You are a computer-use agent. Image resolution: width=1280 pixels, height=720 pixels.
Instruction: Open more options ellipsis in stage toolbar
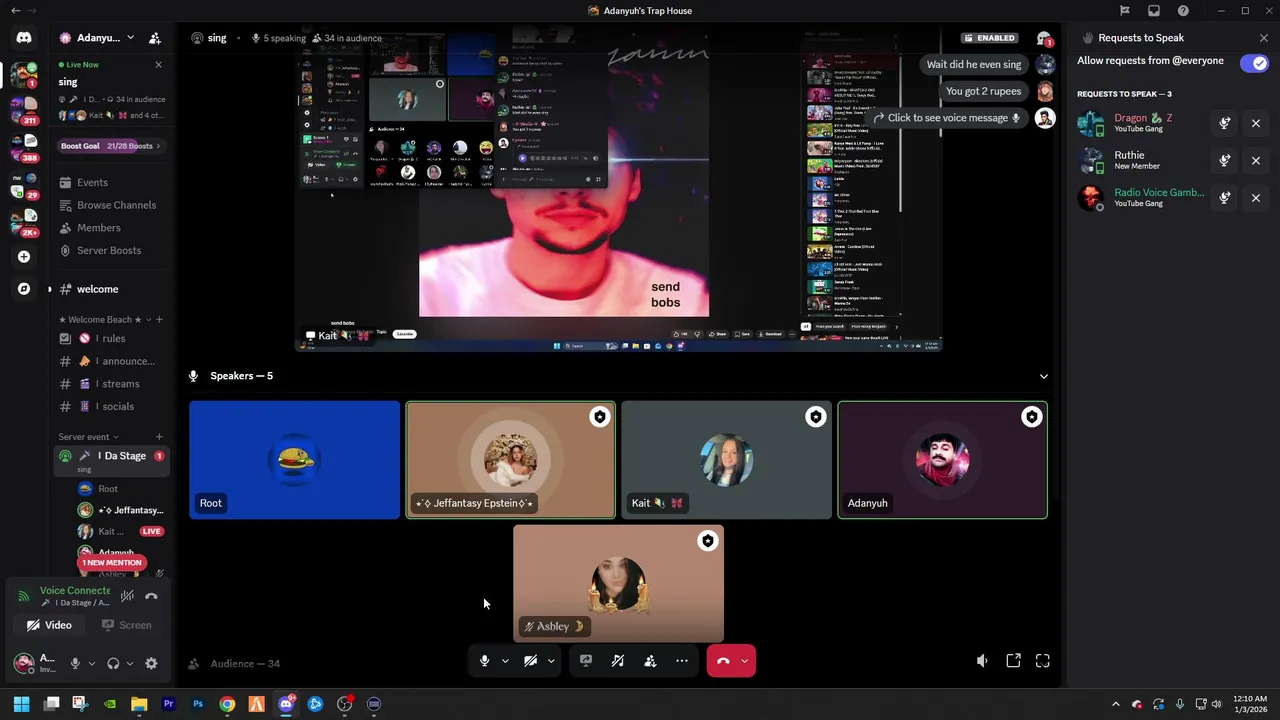pyautogui.click(x=682, y=661)
